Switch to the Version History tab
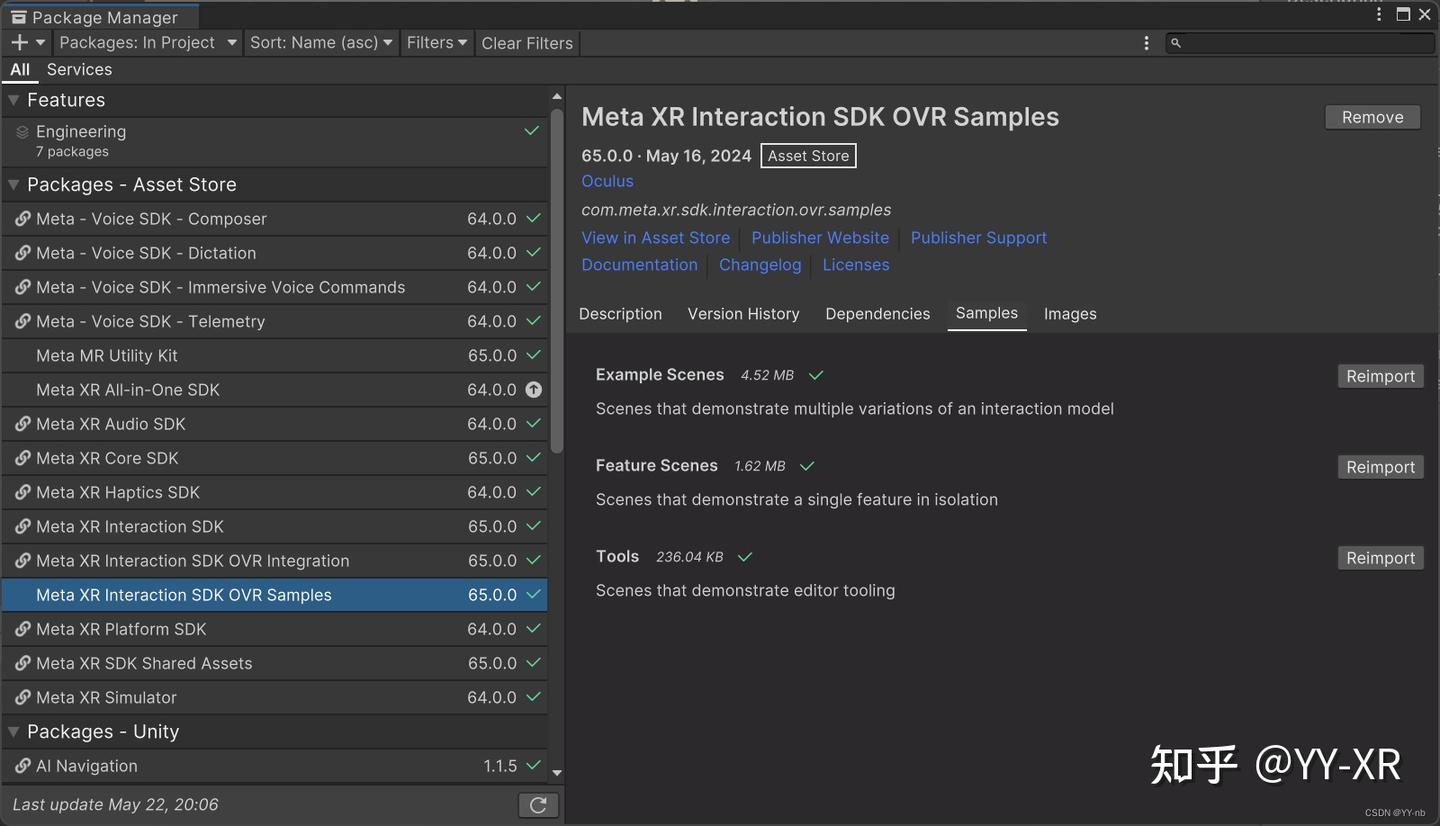 pyautogui.click(x=743, y=314)
